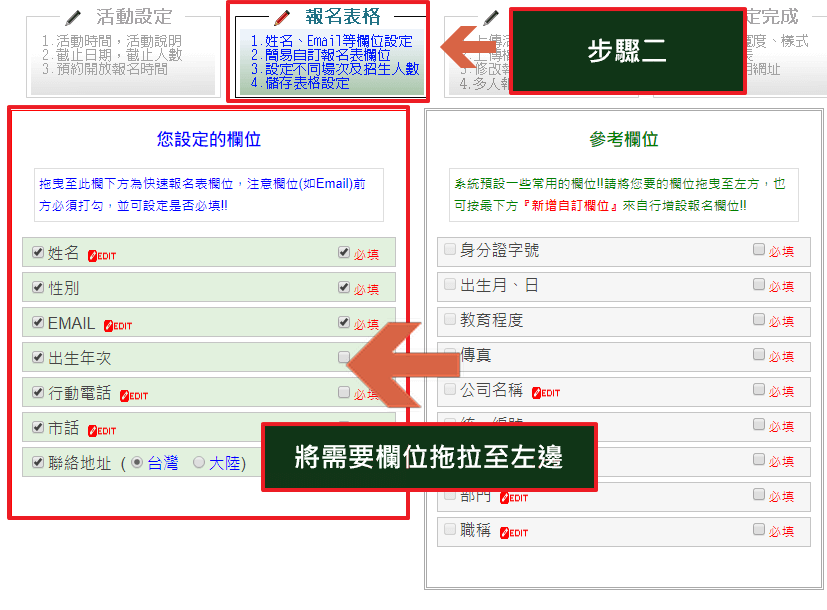Click the EDIT icon next to 公司名稱
This screenshot has height=610, width=827.
tap(546, 393)
